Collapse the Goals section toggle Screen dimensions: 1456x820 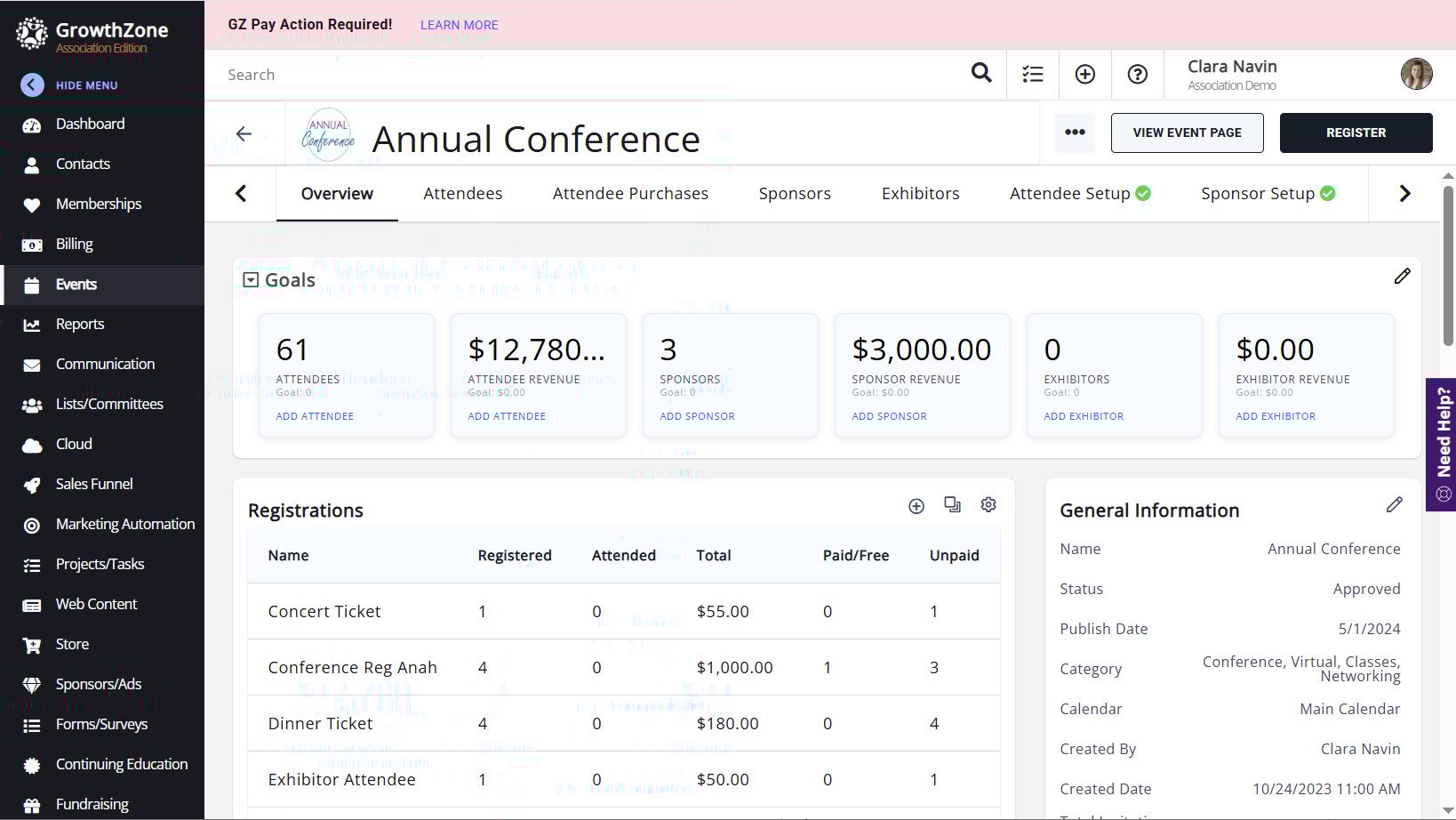(x=251, y=280)
